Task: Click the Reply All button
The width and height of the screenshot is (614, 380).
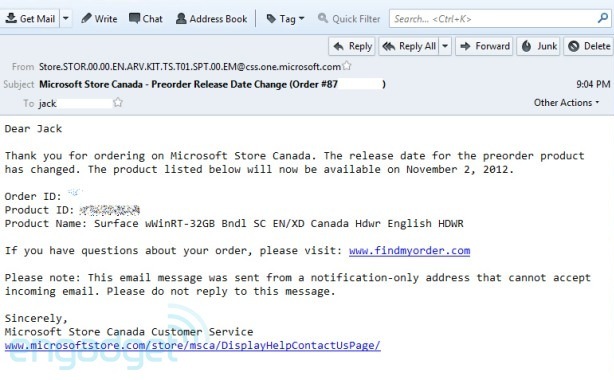Action: tap(409, 46)
